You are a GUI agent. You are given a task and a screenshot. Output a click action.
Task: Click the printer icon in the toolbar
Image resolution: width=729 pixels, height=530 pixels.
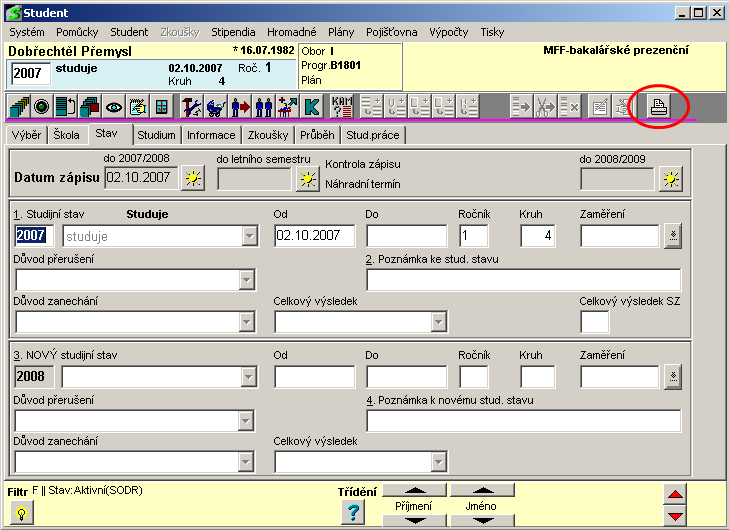pos(659,106)
